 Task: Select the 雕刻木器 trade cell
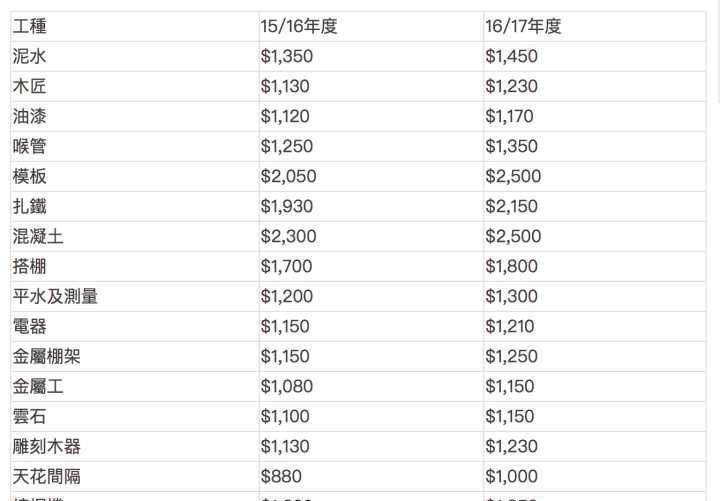(x=47, y=447)
